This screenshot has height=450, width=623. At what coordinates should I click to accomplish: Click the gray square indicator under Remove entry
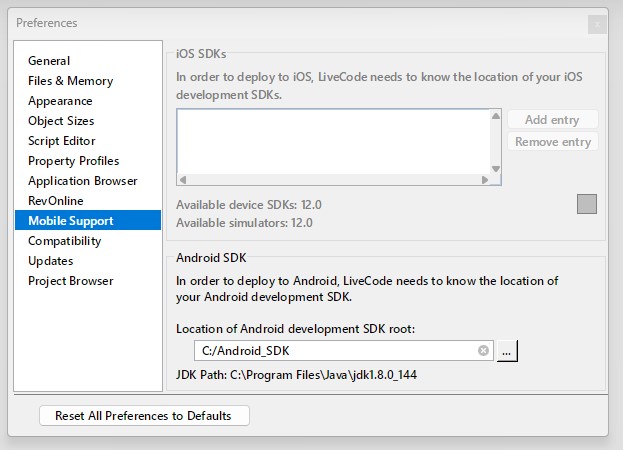587,204
